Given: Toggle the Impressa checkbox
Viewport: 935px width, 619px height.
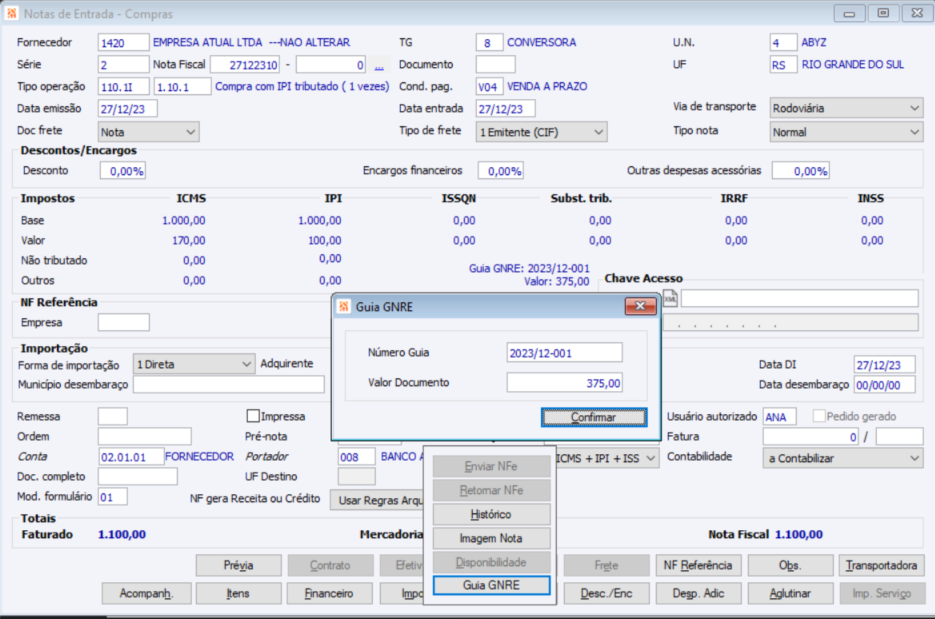Looking at the screenshot, I should (x=253, y=416).
